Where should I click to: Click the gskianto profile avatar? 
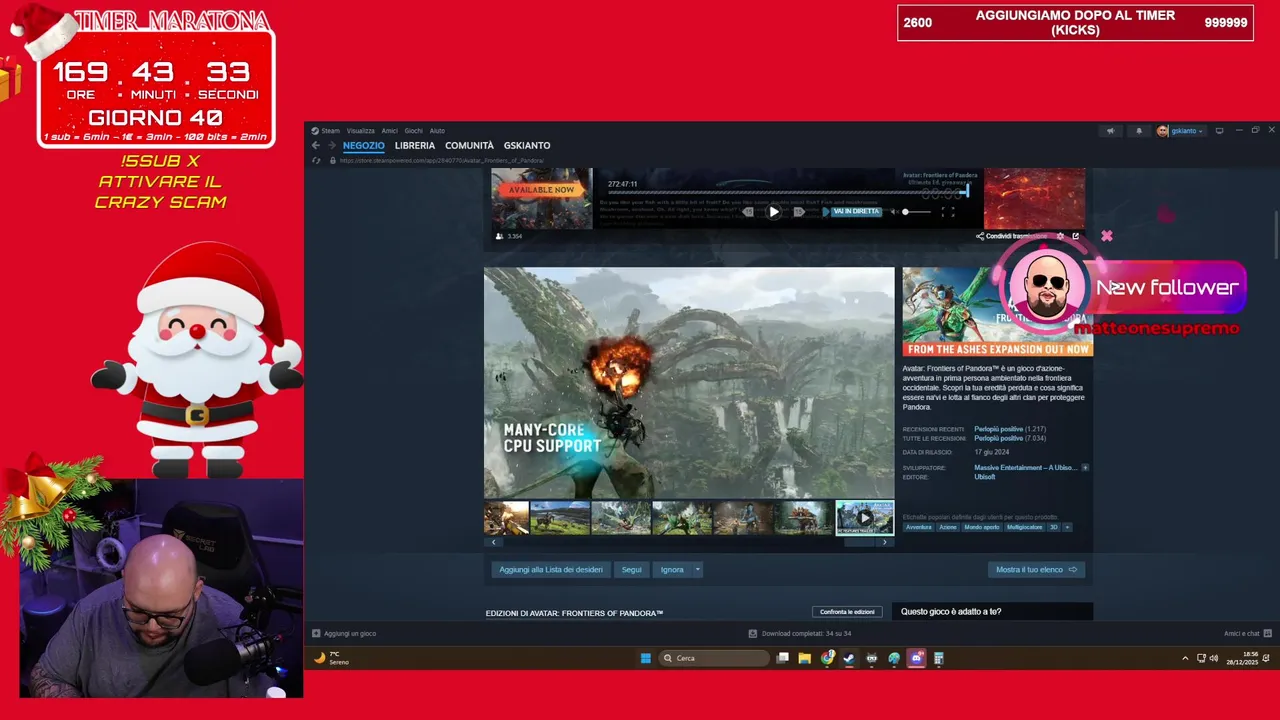click(1162, 131)
